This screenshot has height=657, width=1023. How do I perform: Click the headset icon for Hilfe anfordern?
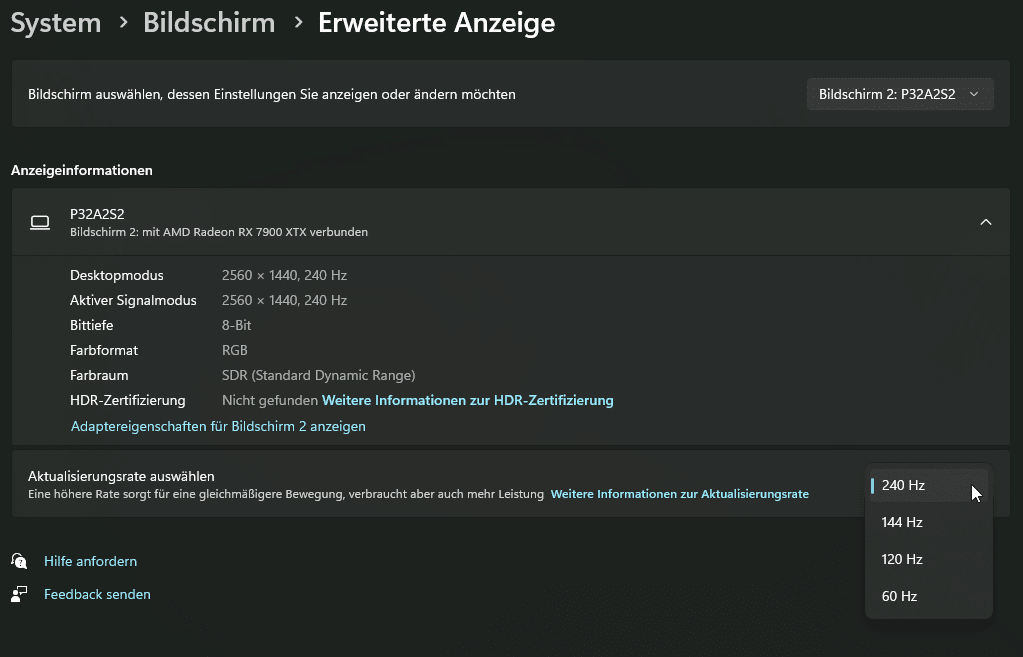[x=19, y=561]
